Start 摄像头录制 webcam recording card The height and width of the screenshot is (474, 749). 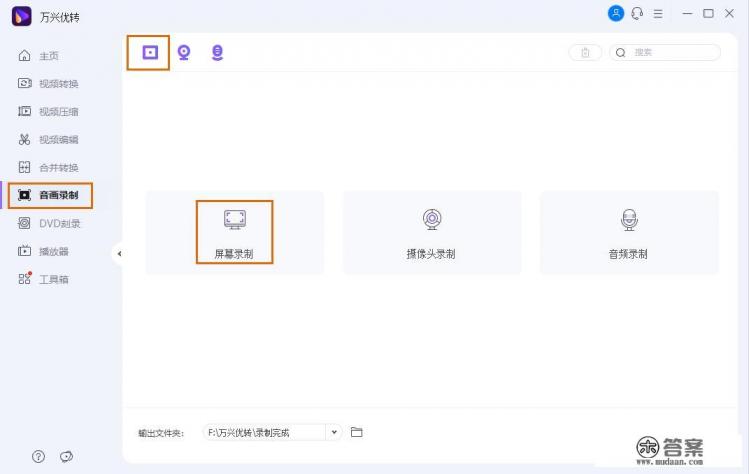[432, 232]
